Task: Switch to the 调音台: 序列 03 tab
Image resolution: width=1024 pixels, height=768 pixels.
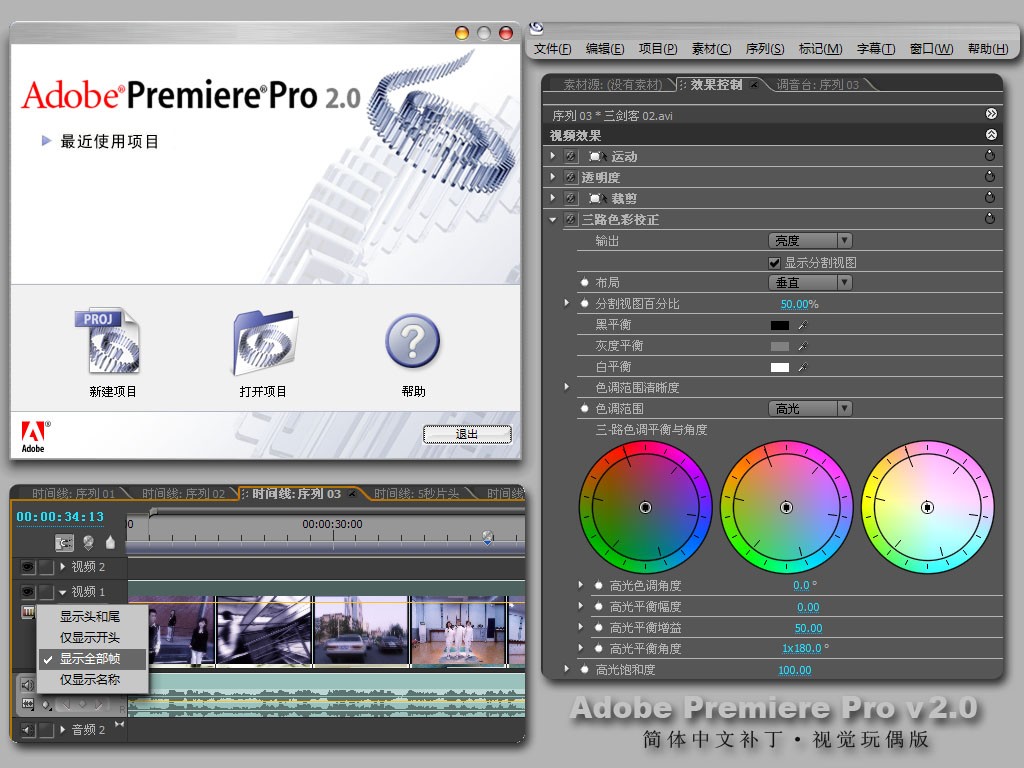Action: point(817,85)
